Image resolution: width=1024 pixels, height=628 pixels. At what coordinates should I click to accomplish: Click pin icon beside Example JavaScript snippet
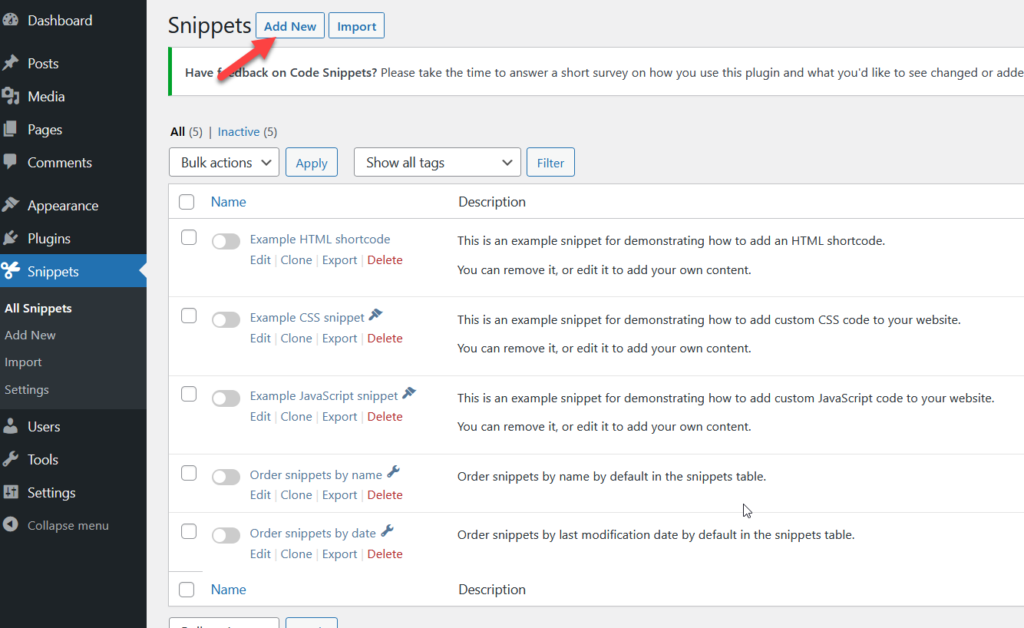click(x=409, y=394)
